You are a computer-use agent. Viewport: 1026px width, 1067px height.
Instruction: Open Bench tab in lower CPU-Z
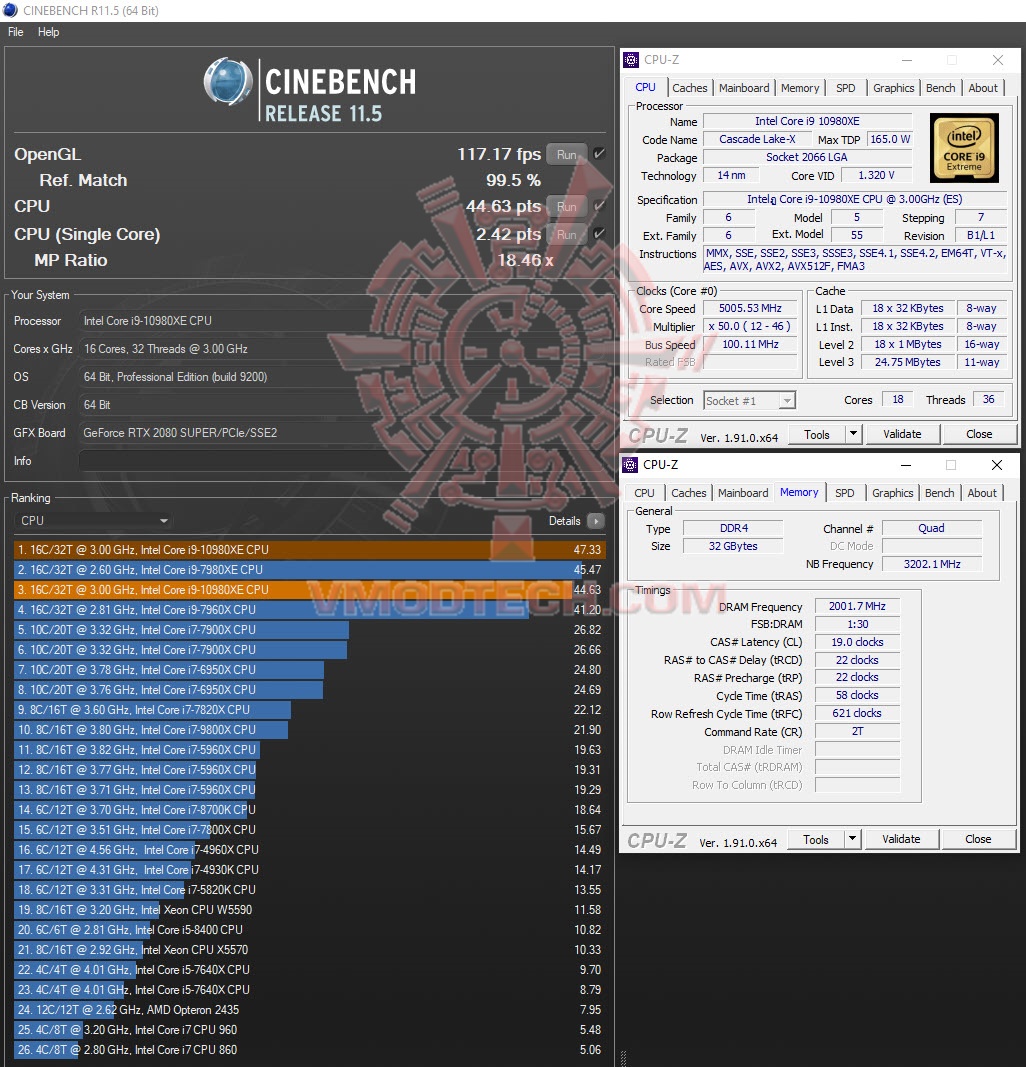[939, 493]
